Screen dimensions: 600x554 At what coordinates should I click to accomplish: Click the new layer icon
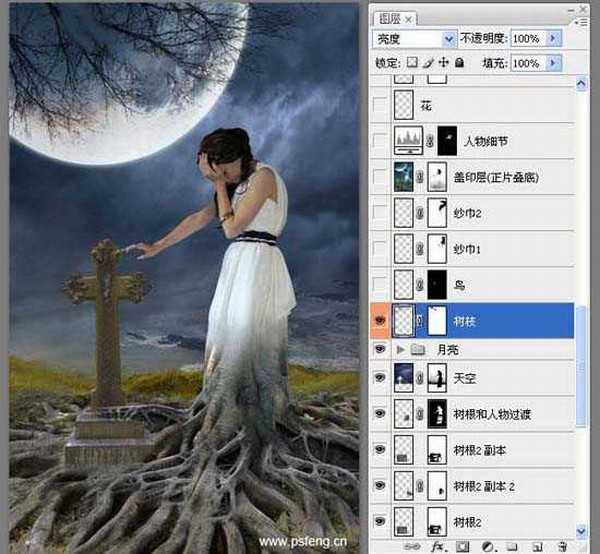coord(536,545)
